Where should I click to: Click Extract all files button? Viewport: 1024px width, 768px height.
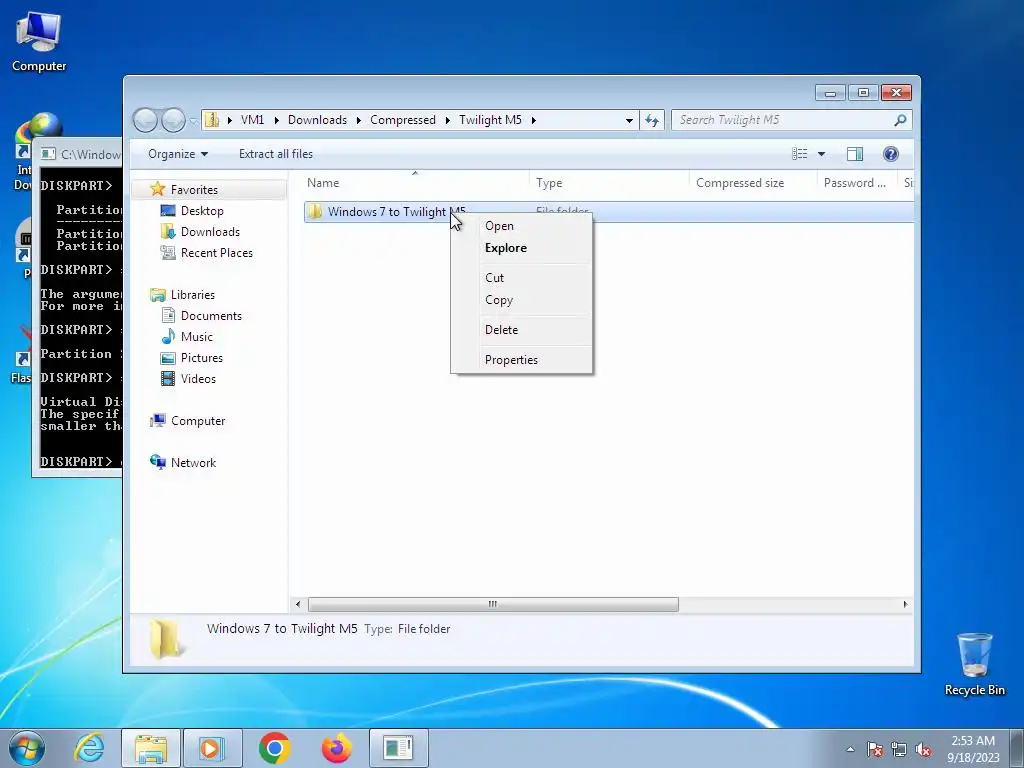pos(276,154)
